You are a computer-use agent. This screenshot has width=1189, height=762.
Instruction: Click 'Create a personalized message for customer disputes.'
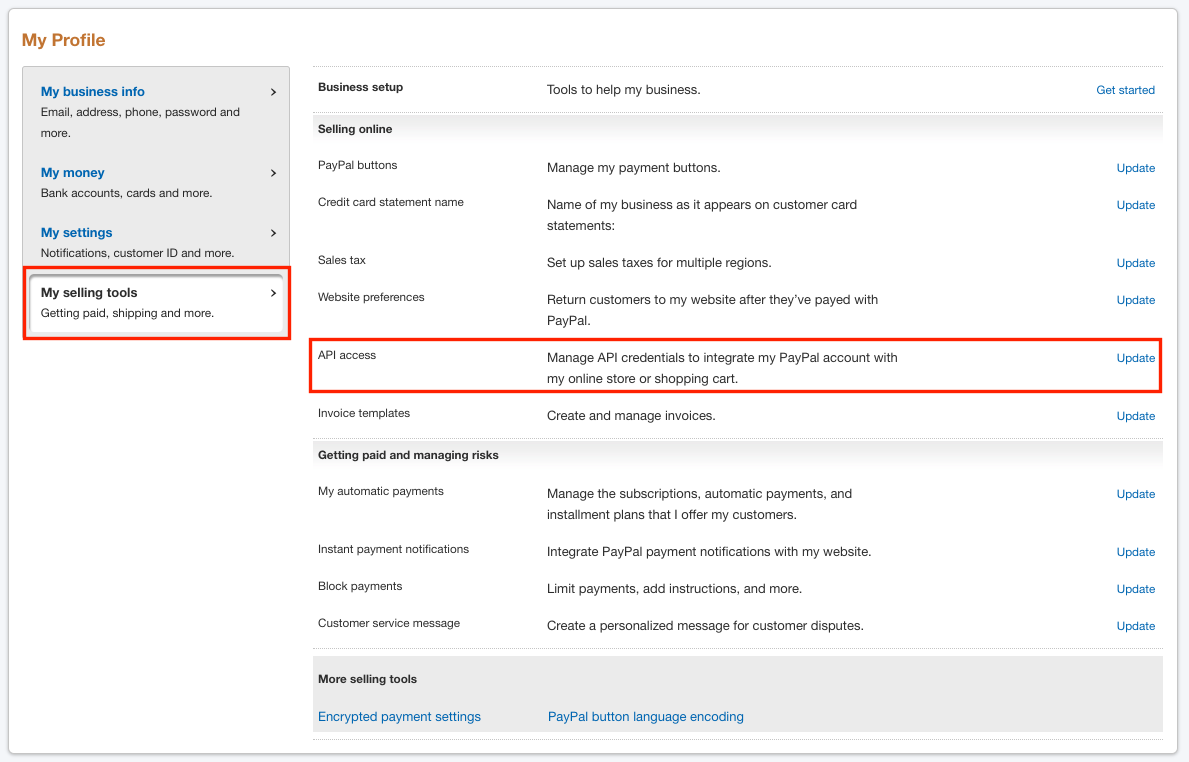pos(705,626)
